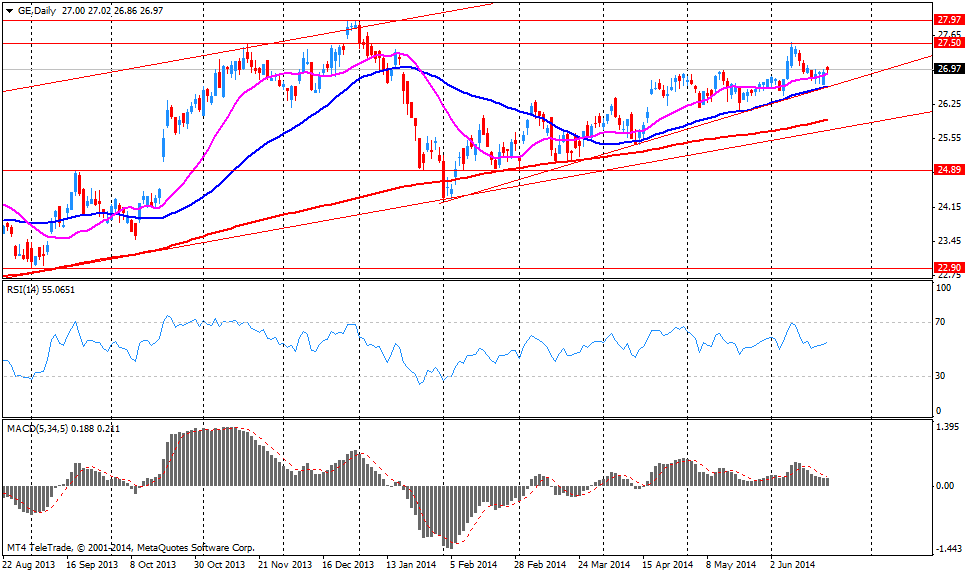Click the 27.97 red price level tag

(948, 19)
